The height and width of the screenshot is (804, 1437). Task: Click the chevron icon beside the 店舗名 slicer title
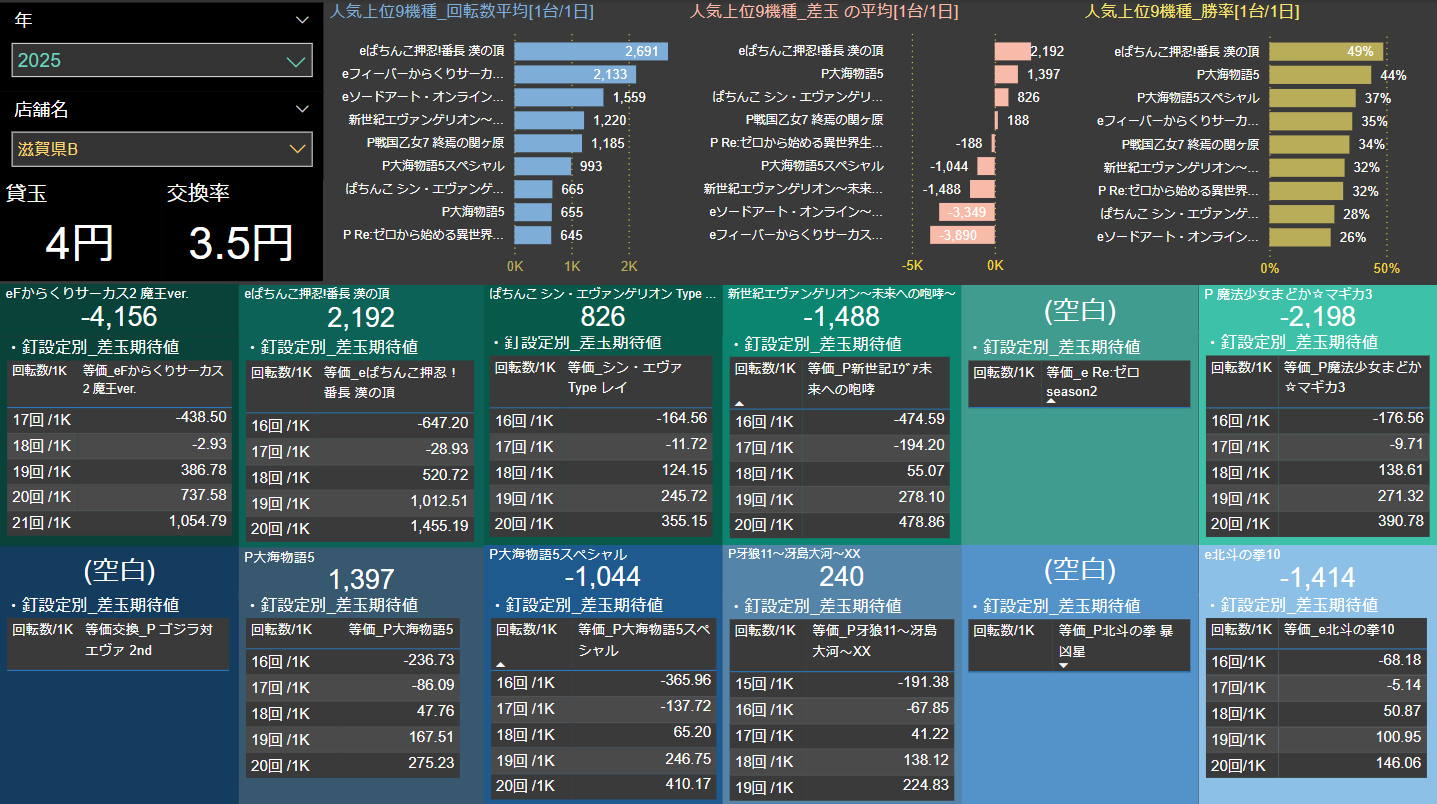coord(302,109)
